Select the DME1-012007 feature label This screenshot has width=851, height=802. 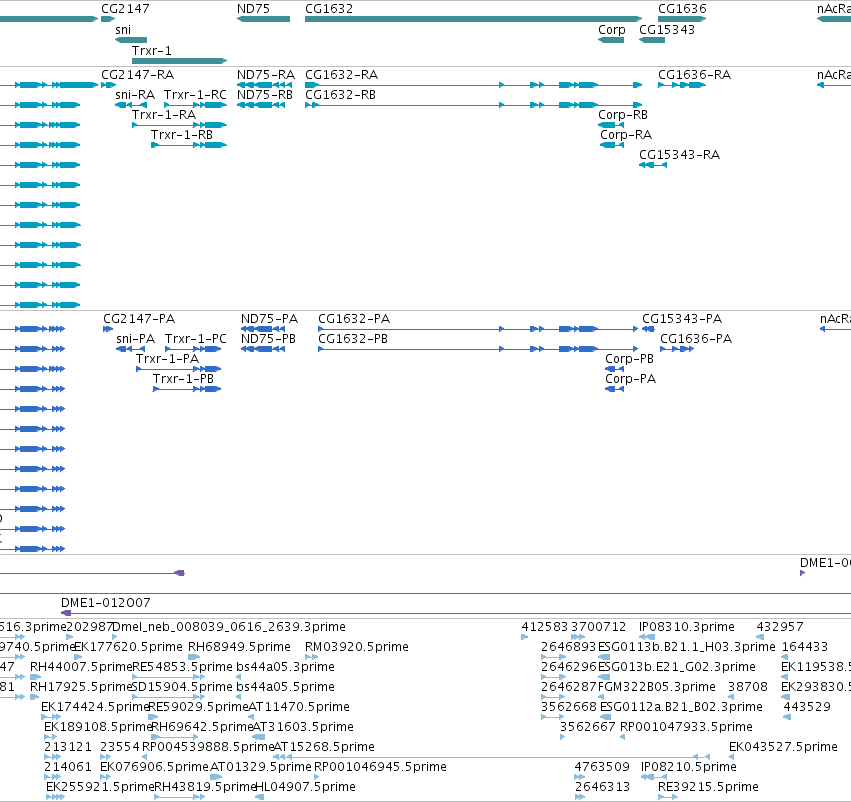click(x=105, y=603)
